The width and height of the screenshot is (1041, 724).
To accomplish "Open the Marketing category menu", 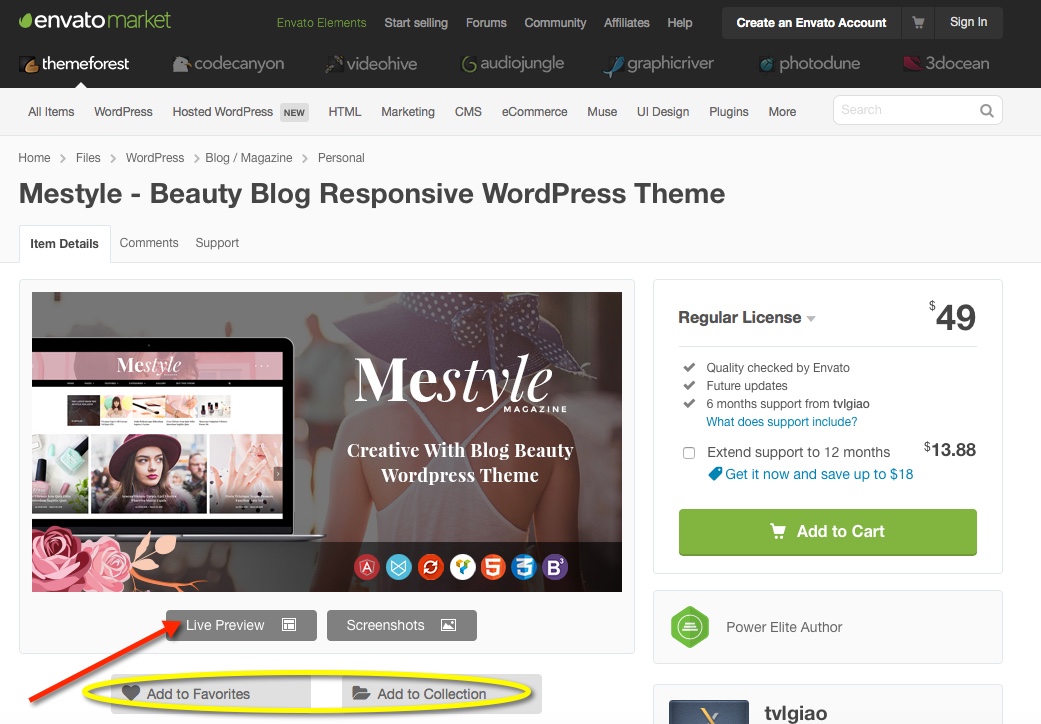I will coord(408,112).
